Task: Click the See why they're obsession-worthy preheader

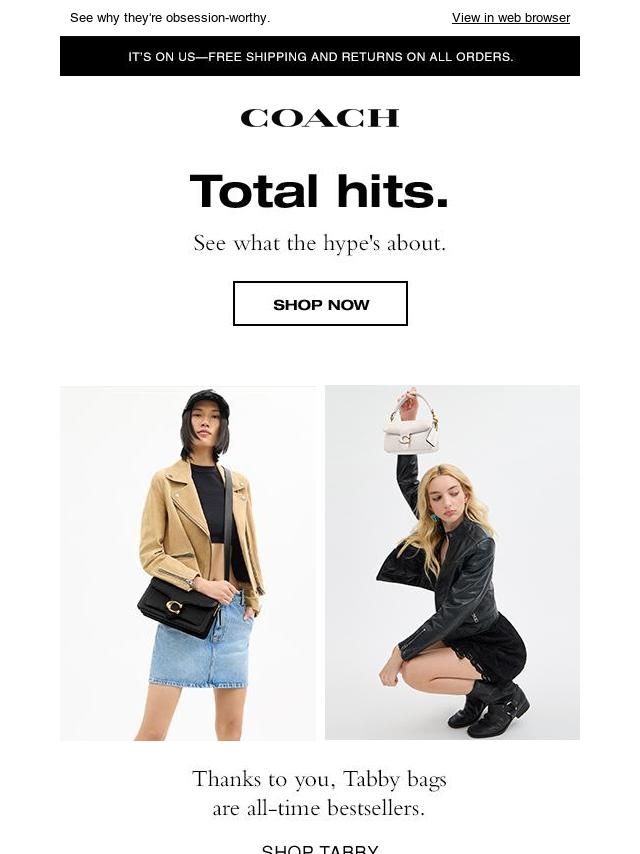Action: (x=170, y=18)
